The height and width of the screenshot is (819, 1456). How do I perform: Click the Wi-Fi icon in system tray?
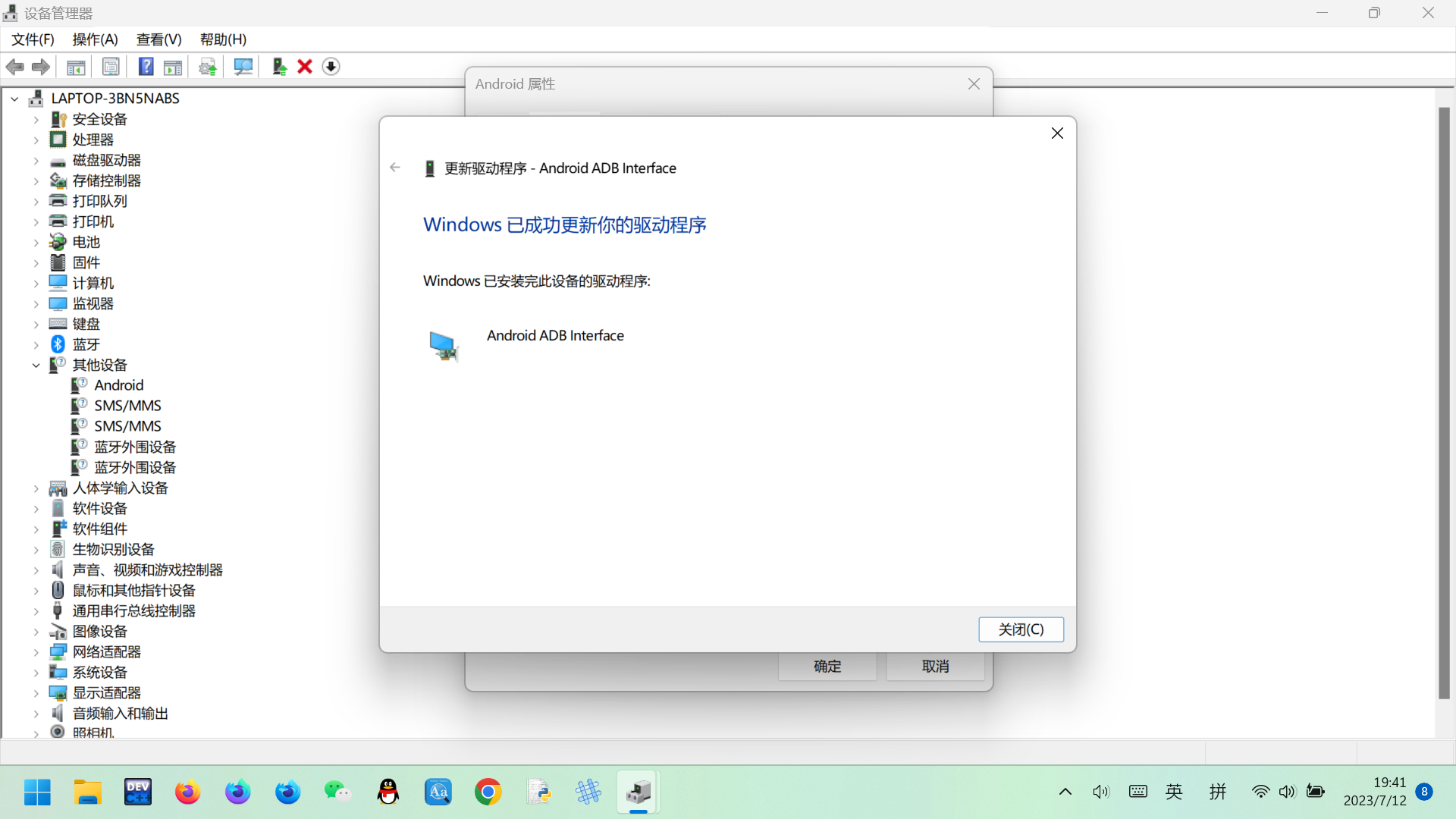1260,792
